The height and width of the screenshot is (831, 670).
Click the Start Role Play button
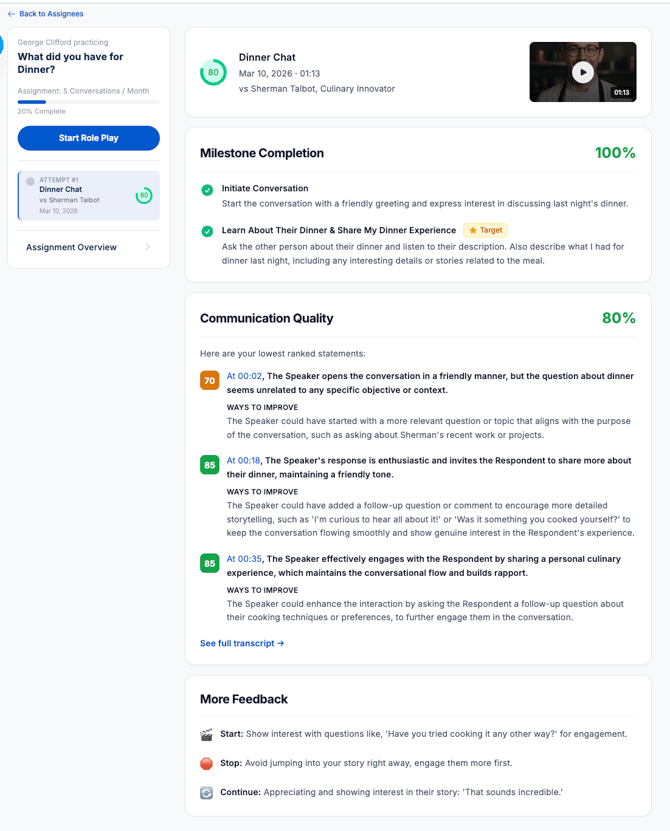tap(89, 138)
